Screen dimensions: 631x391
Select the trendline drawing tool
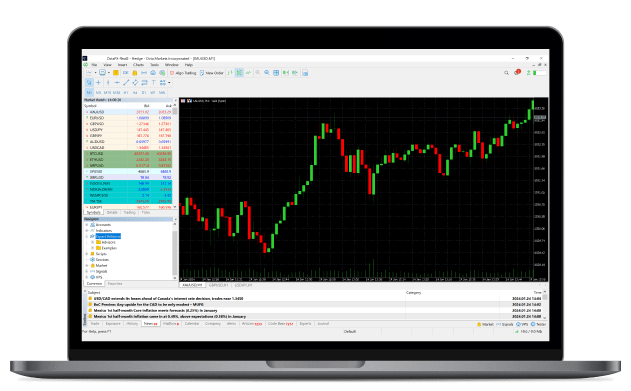126,82
